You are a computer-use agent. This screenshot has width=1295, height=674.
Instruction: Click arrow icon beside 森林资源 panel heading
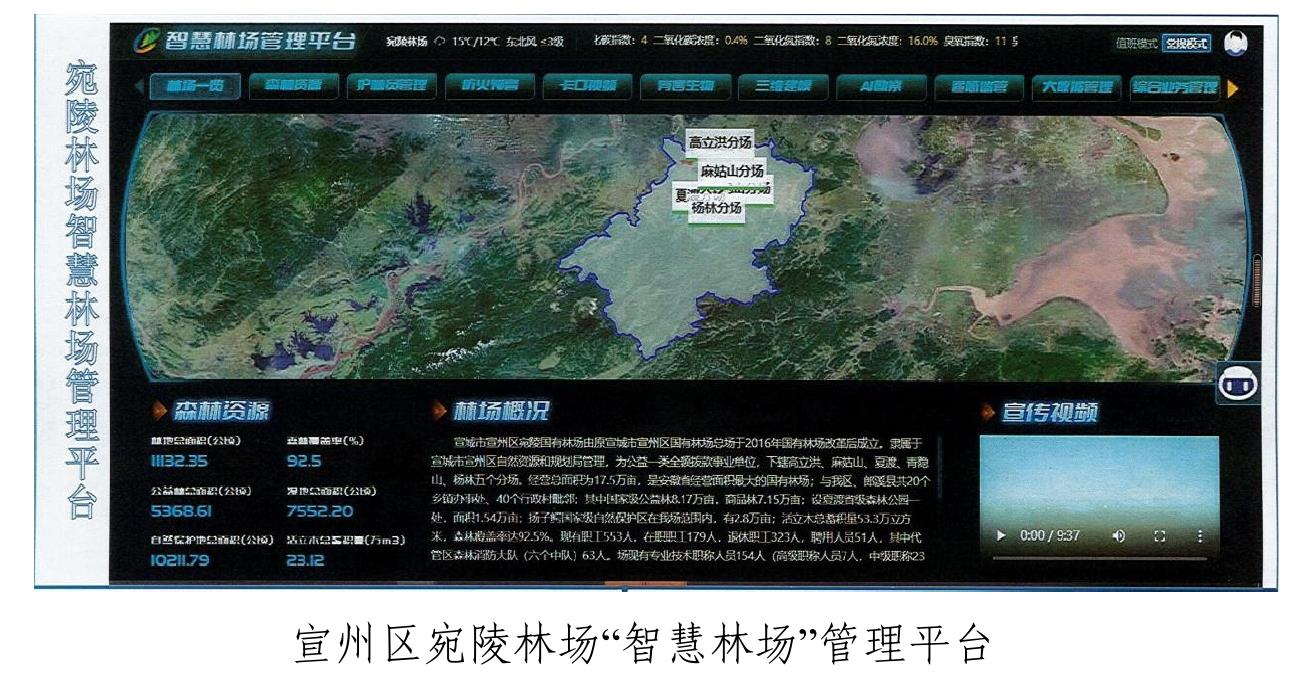pyautogui.click(x=159, y=410)
